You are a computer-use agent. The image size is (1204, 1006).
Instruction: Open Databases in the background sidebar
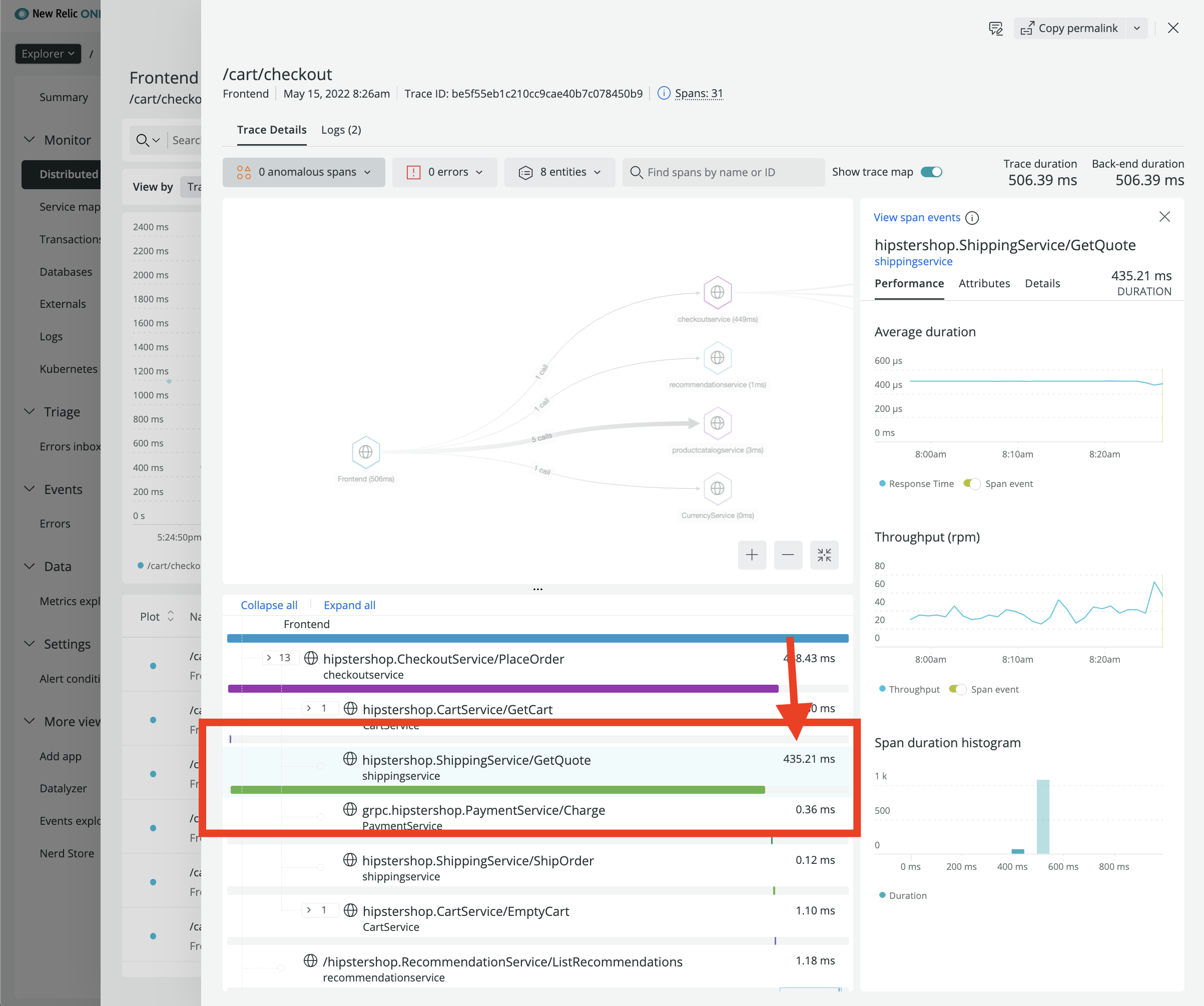pos(66,272)
